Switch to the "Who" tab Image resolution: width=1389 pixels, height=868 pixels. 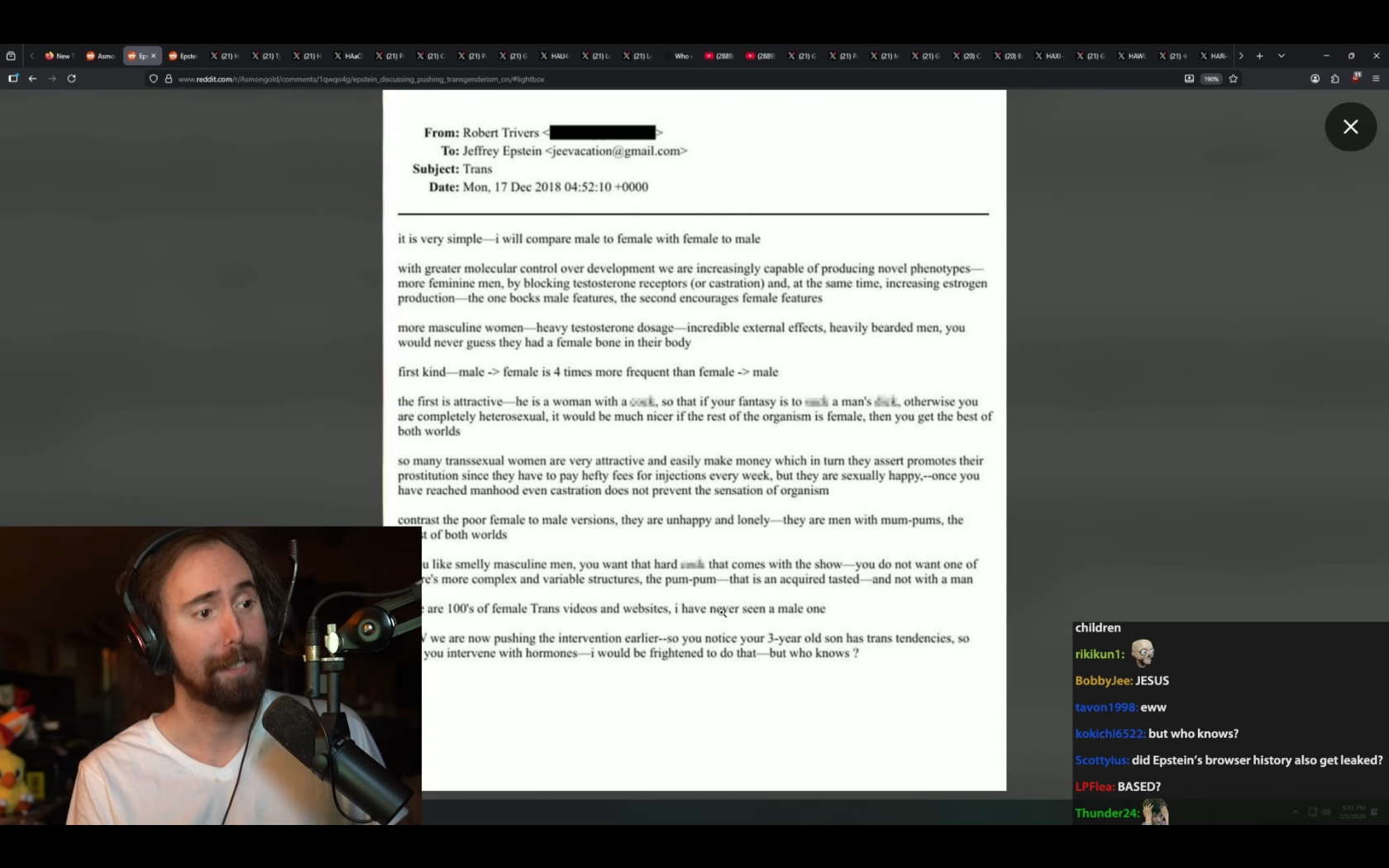click(x=680, y=56)
